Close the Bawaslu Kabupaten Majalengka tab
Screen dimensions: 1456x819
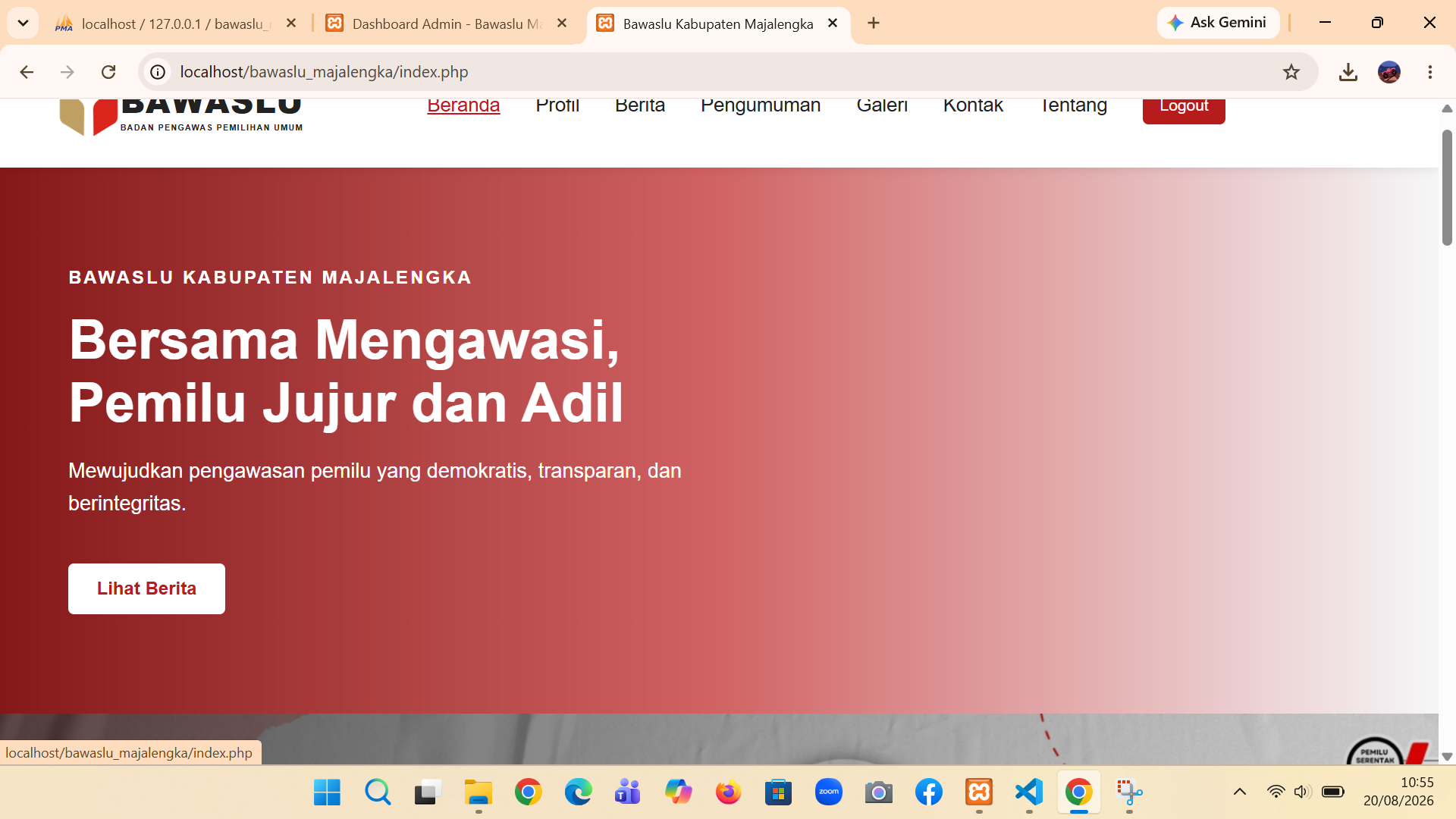833,24
